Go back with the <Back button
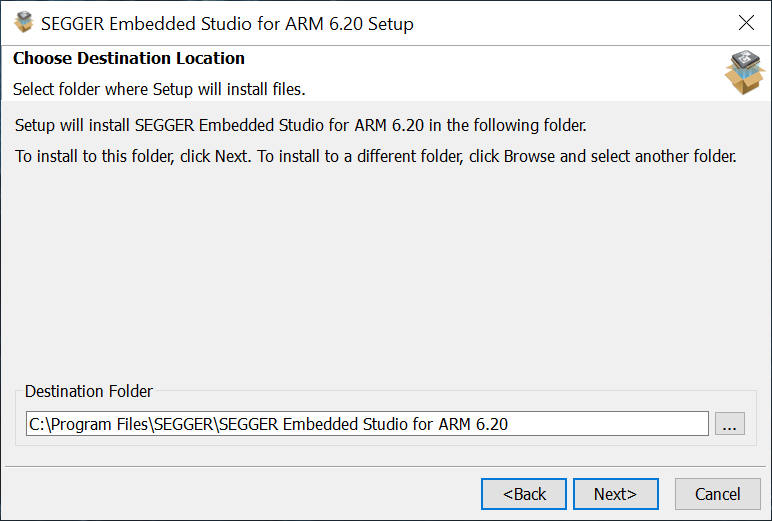Viewport: 772px width, 521px height. pos(524,494)
